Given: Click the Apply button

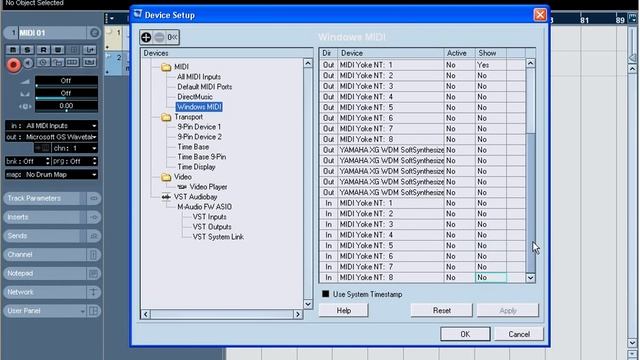Looking at the screenshot, I should [508, 311].
